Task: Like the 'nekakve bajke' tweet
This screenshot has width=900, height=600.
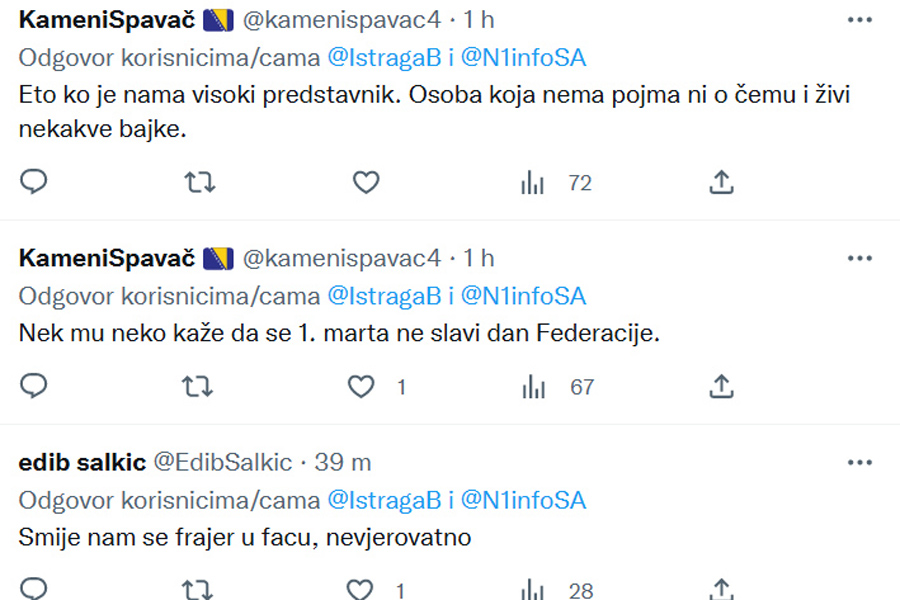Action: pos(366,183)
